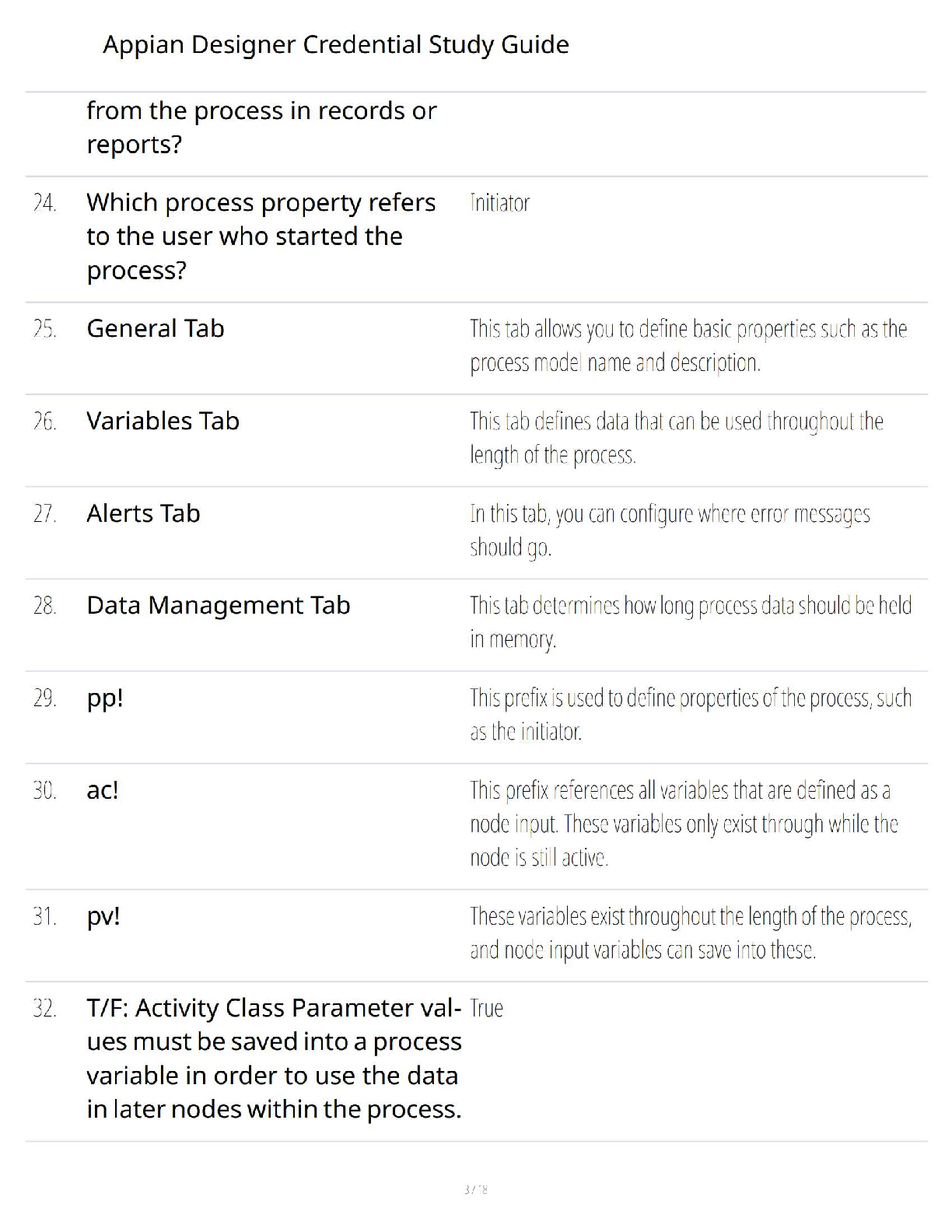Click the General Tab definition text

point(688,346)
